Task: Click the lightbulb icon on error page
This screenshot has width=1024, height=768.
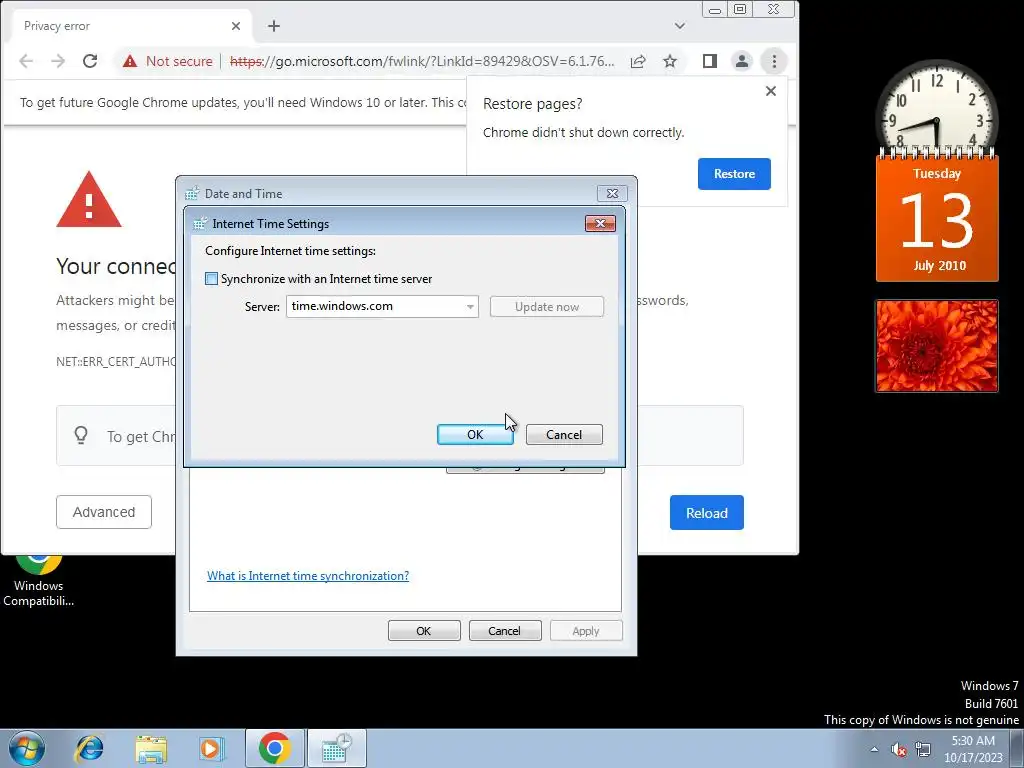Action: [81, 436]
